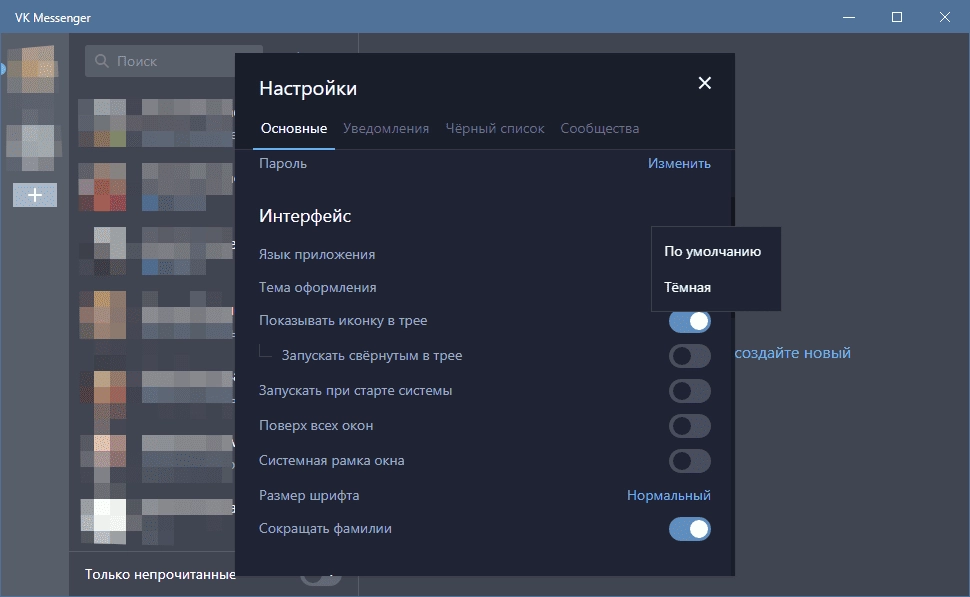Click the search magnifier icon
The image size is (970, 597).
click(x=101, y=61)
